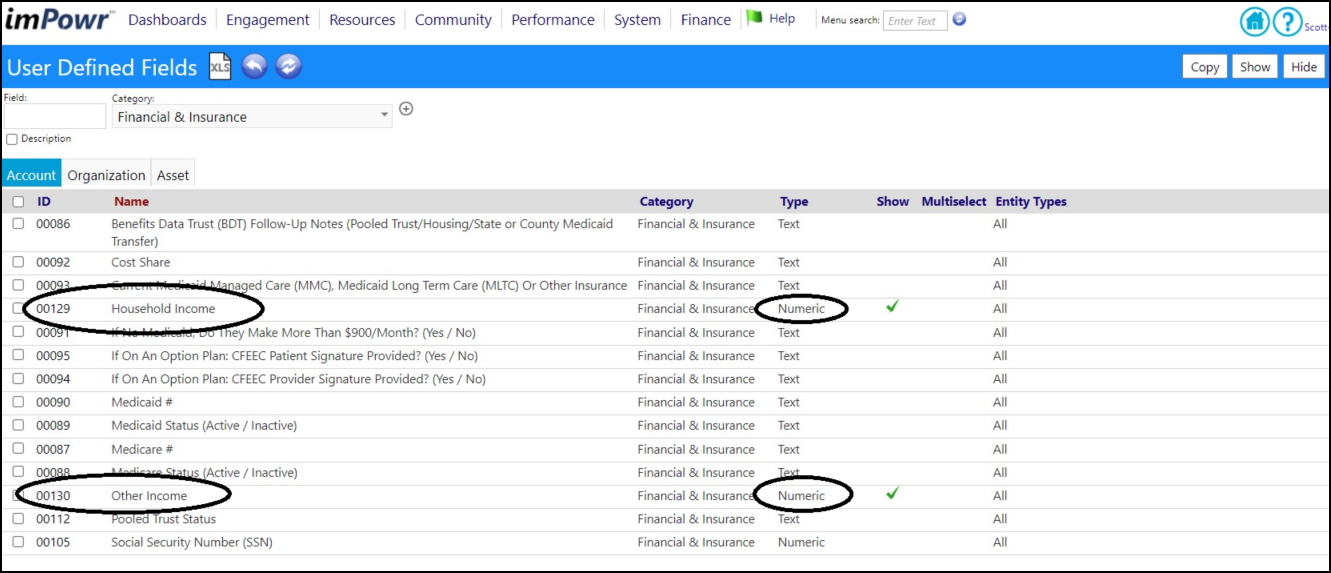Check the box for Medicare # row

pyautogui.click(x=18, y=449)
